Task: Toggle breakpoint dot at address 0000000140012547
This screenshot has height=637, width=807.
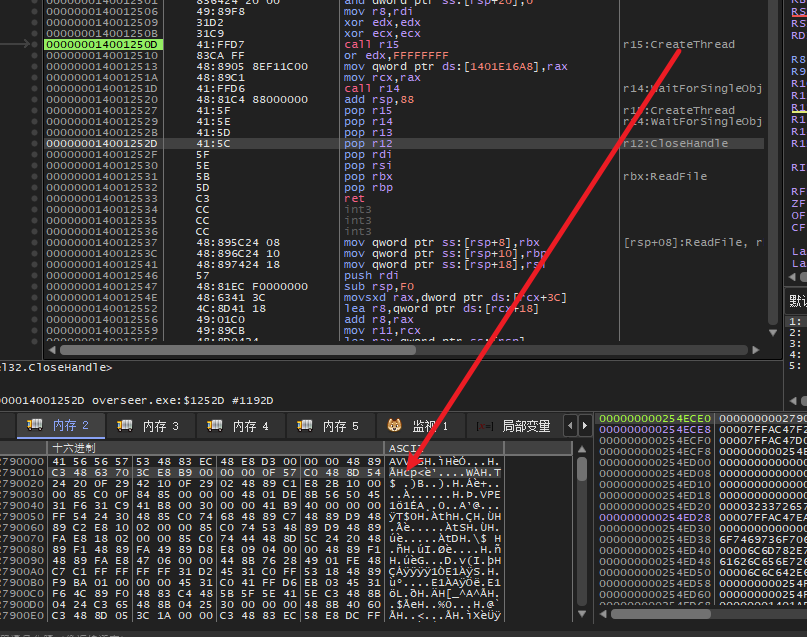Action: point(34,287)
